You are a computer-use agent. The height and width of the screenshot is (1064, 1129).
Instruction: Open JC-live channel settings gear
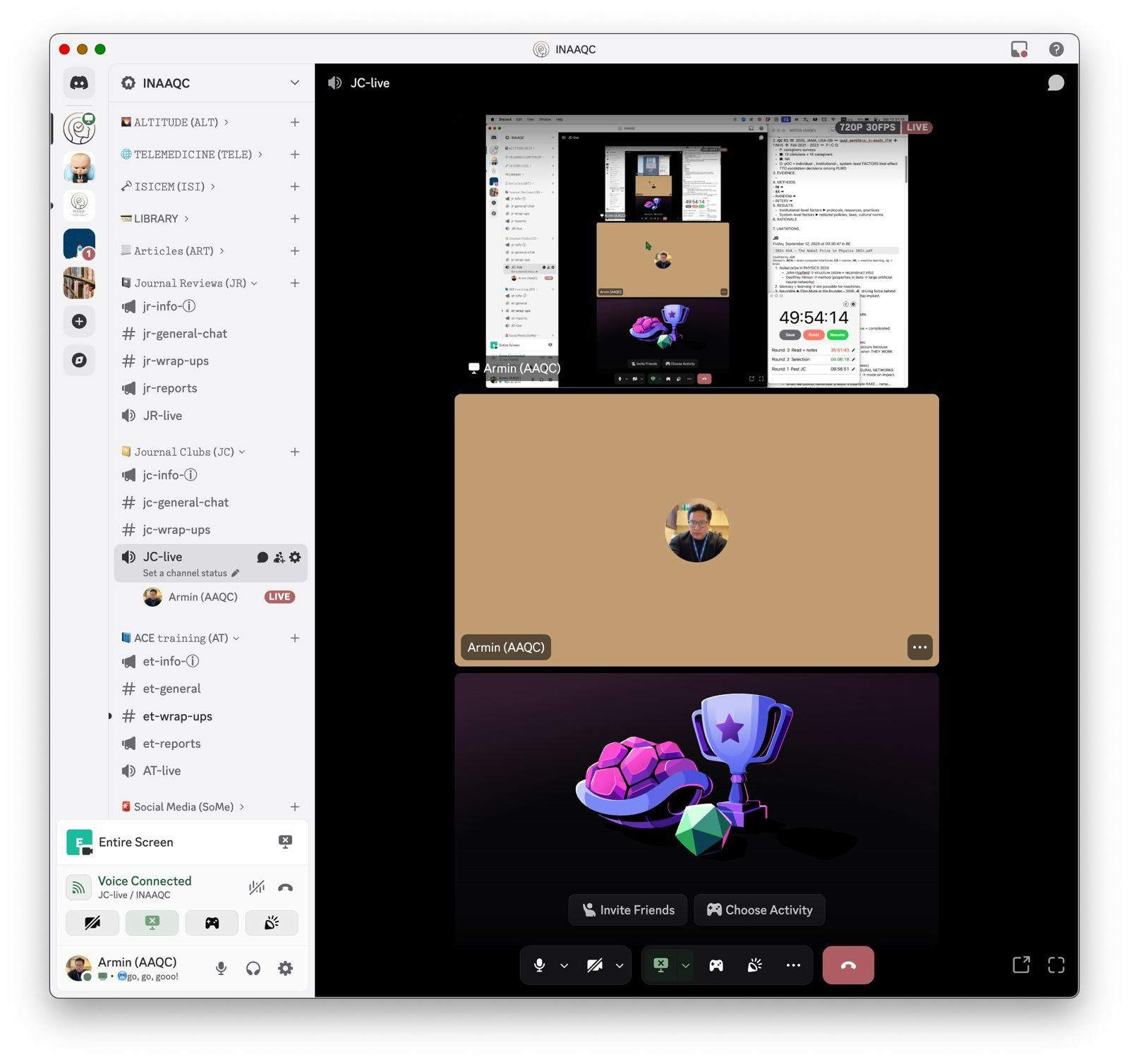click(x=295, y=557)
